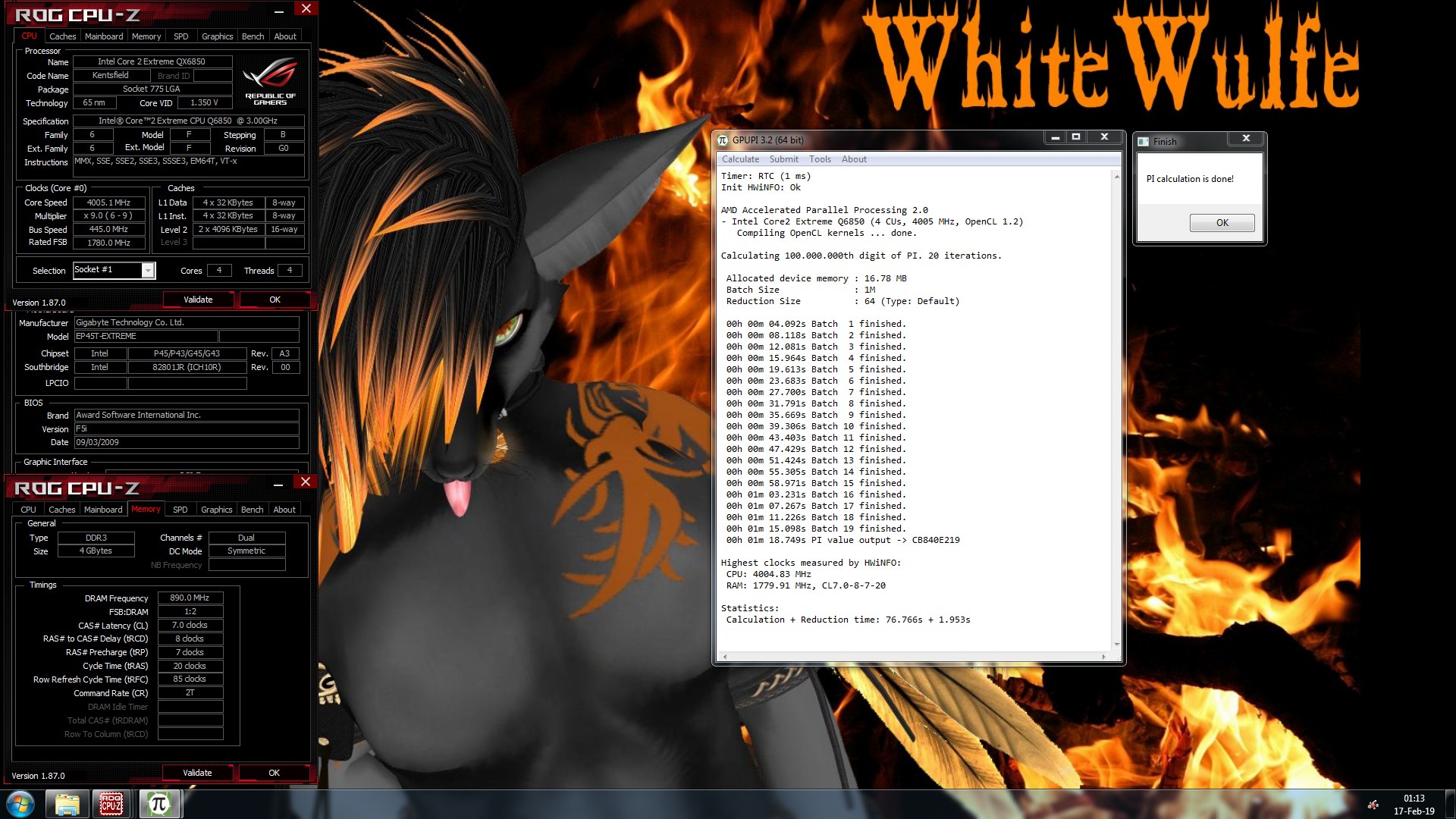Click the processor Name field QX6850
Viewport: 1456px width, 819px height.
[x=152, y=61]
